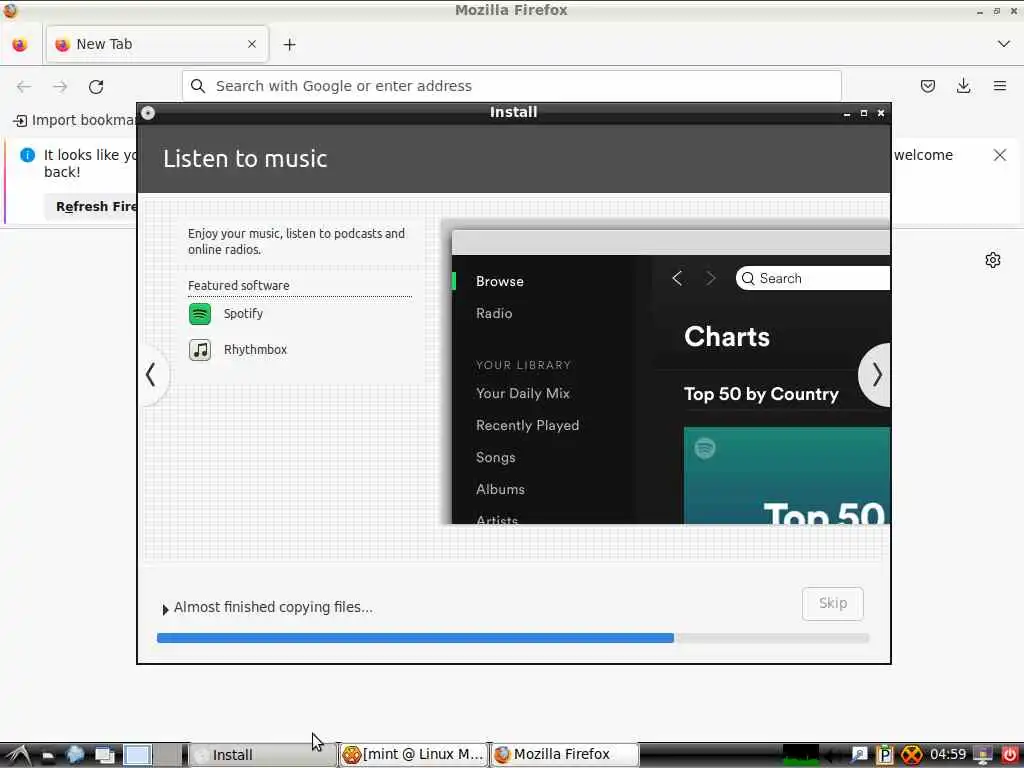
Task: Open the Firefox Pocket save icon
Action: [x=927, y=86]
